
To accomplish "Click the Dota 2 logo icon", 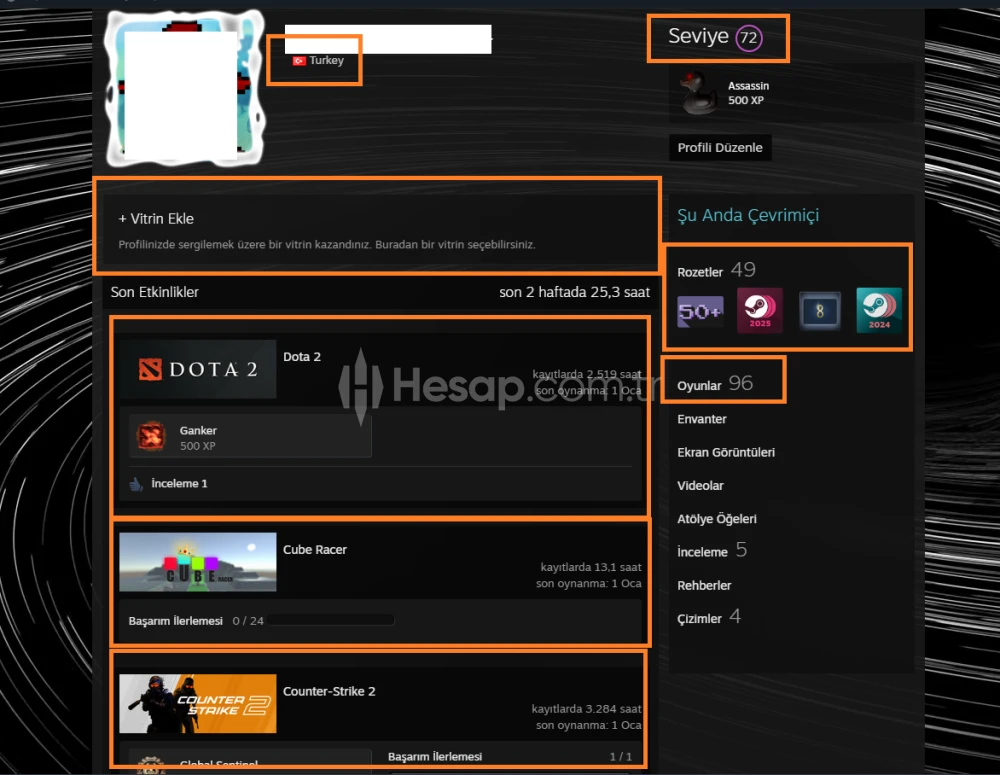I will (x=197, y=368).
